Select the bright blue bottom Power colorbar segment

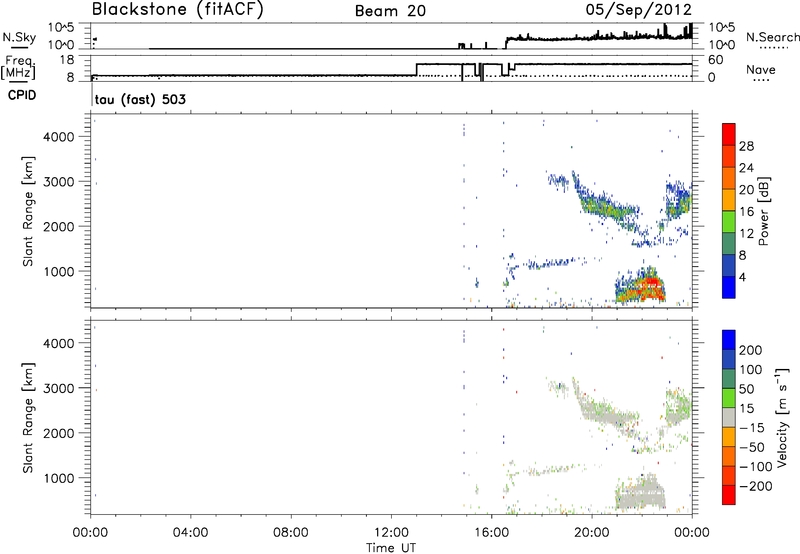[729, 287]
